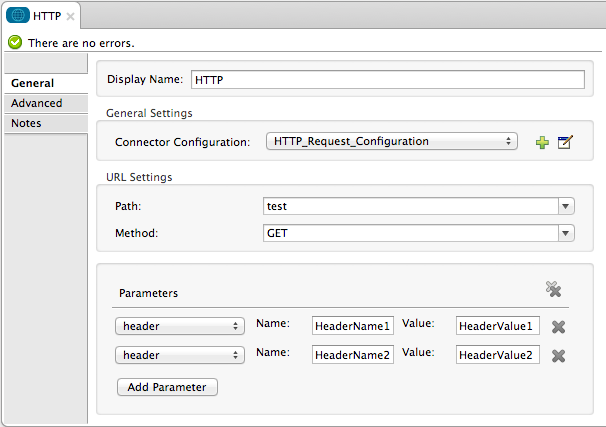Click the Display Name text field
The image size is (606, 427).
[386, 80]
